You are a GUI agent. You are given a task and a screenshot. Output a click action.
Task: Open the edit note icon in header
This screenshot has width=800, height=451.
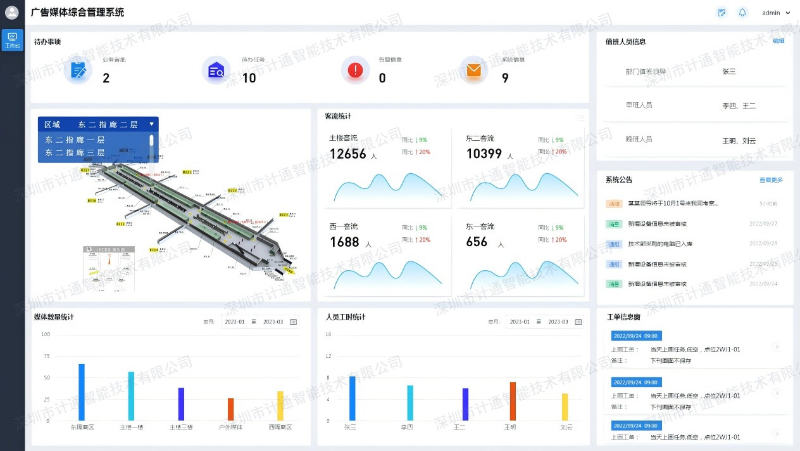click(722, 13)
